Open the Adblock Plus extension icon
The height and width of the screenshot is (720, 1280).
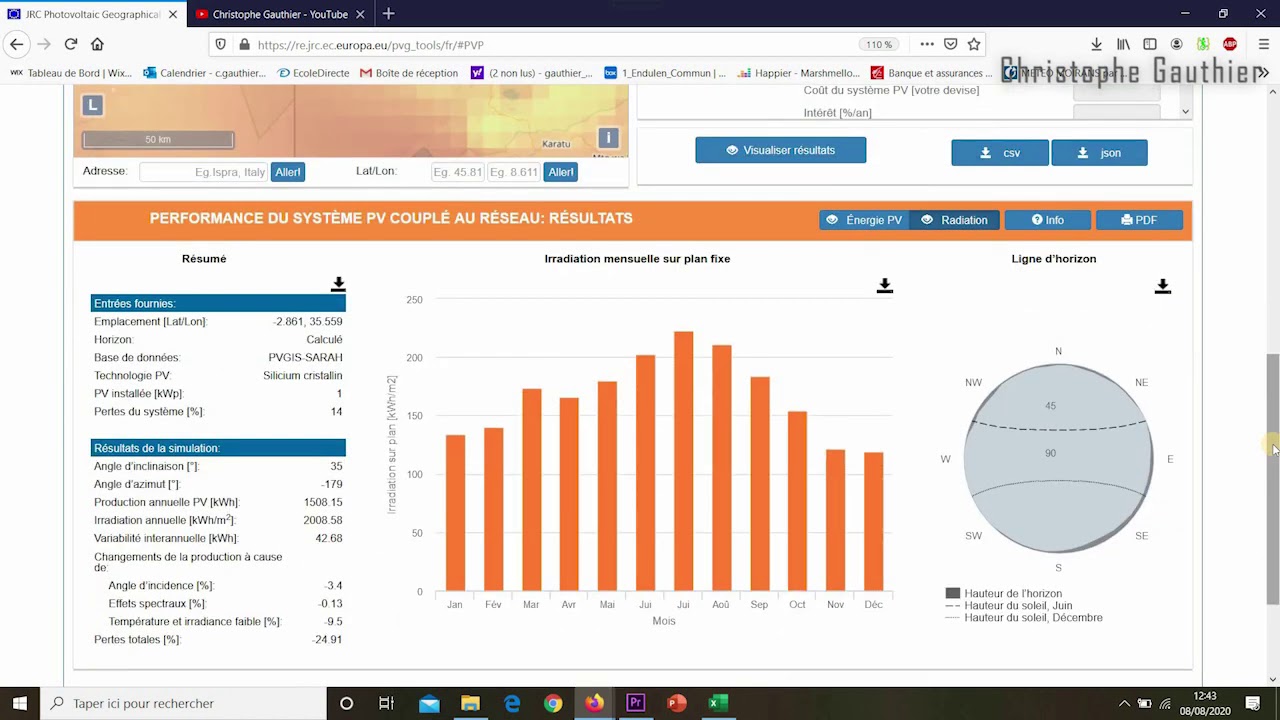[1230, 44]
